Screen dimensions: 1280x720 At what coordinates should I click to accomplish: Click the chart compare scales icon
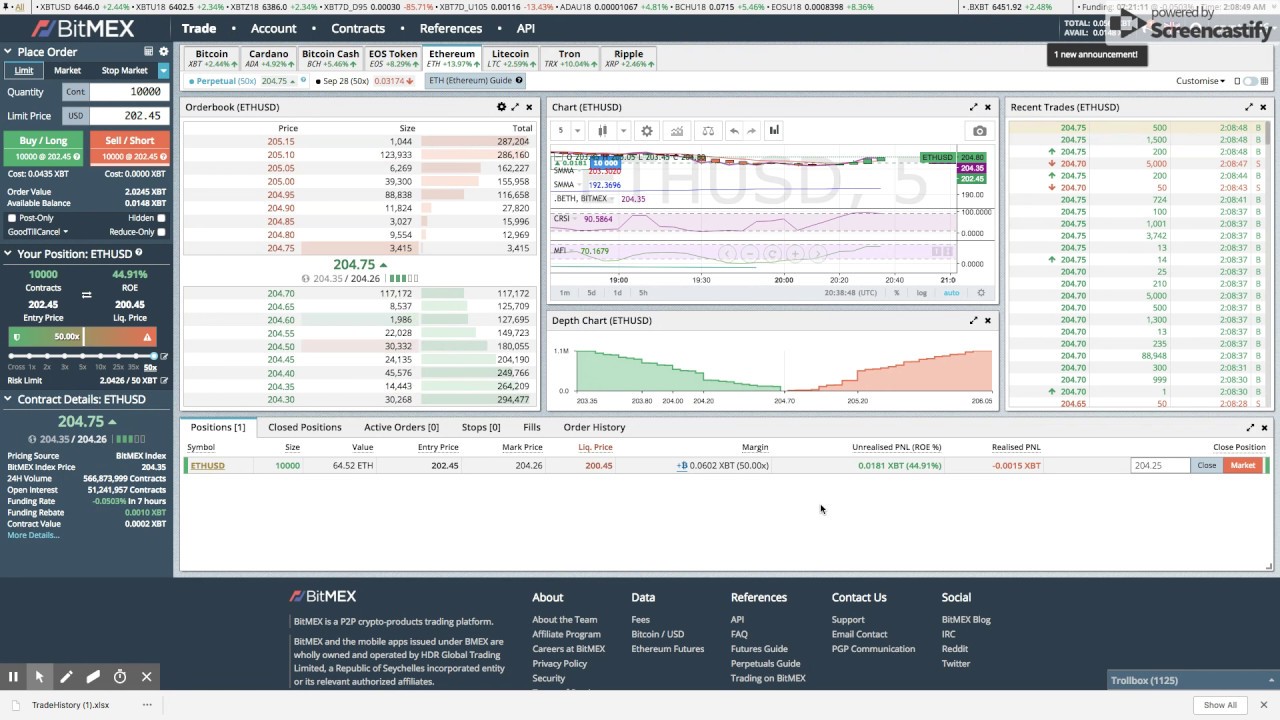[x=708, y=131]
